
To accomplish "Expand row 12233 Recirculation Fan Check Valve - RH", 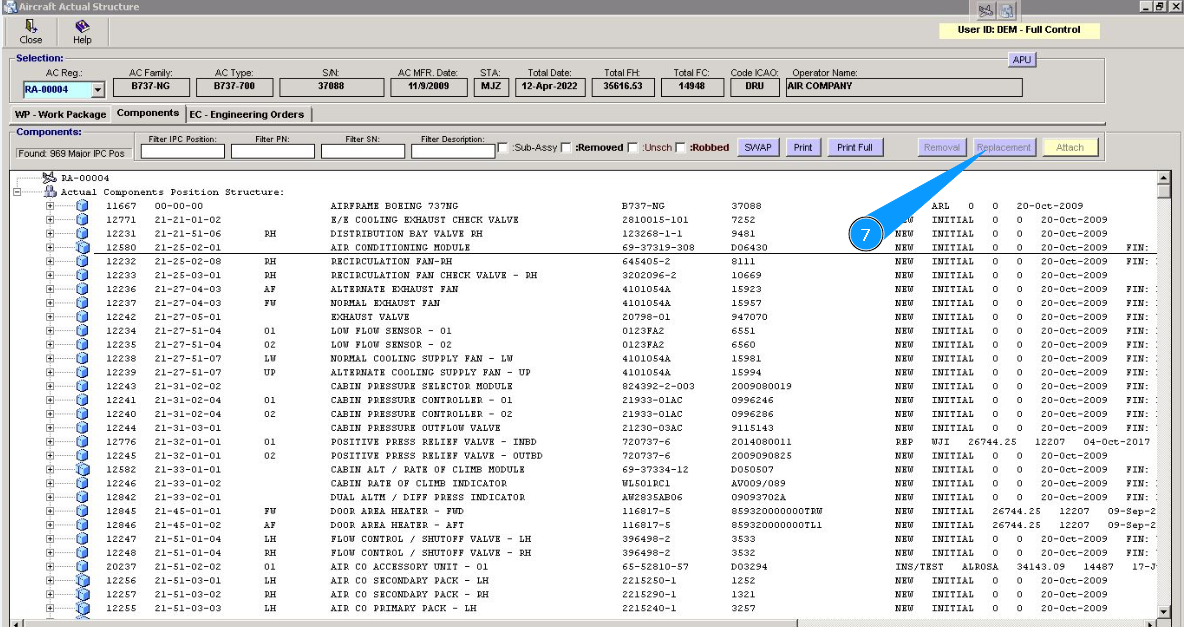I will tap(50, 276).
